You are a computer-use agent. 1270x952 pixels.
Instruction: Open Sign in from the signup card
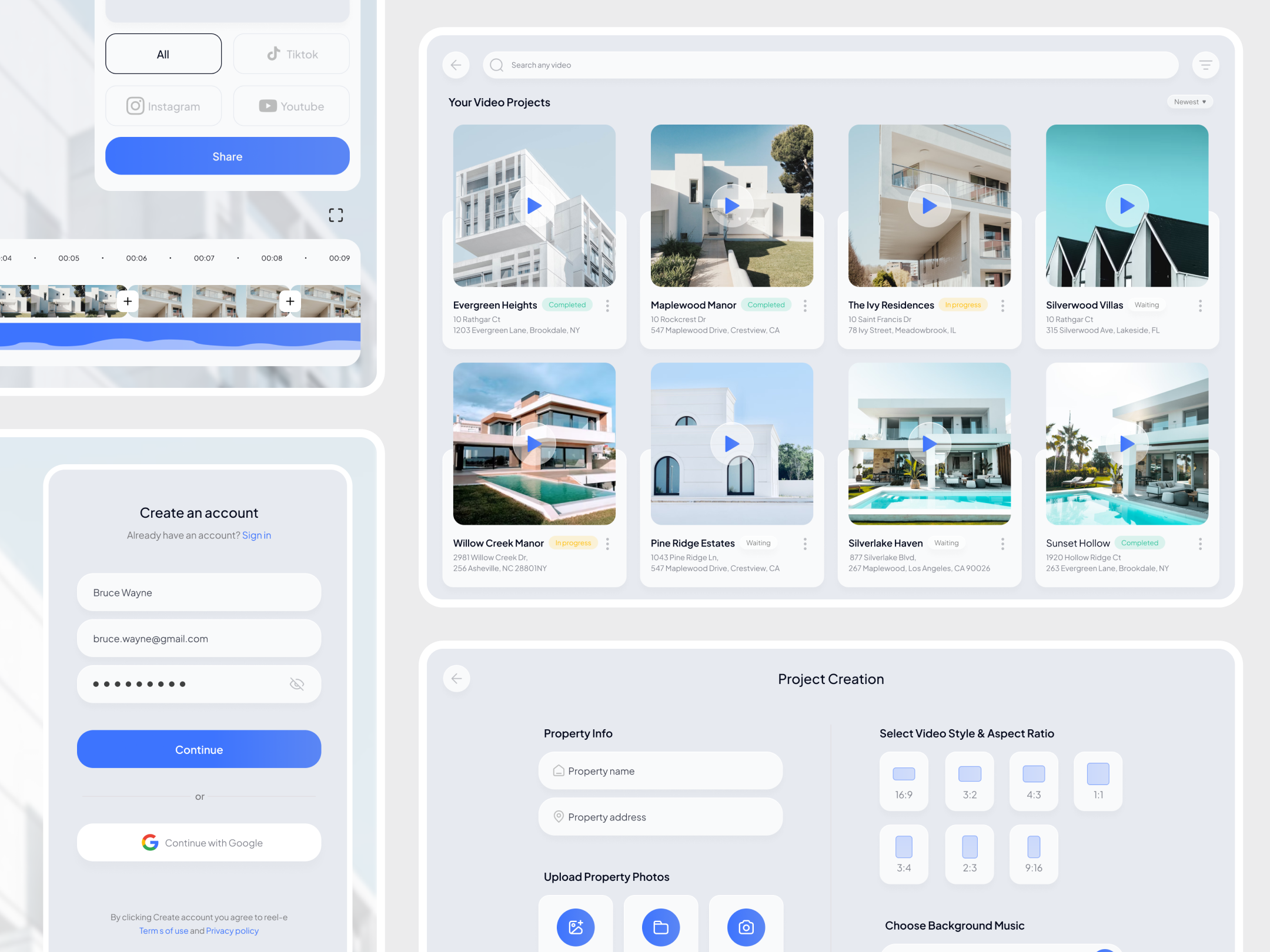click(257, 535)
